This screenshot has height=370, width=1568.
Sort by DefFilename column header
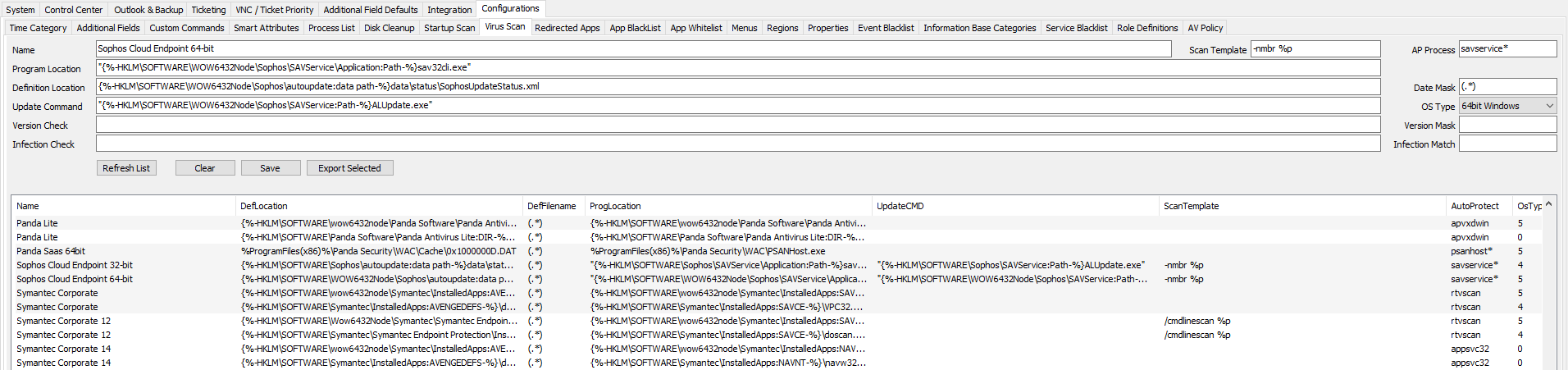tap(554, 206)
